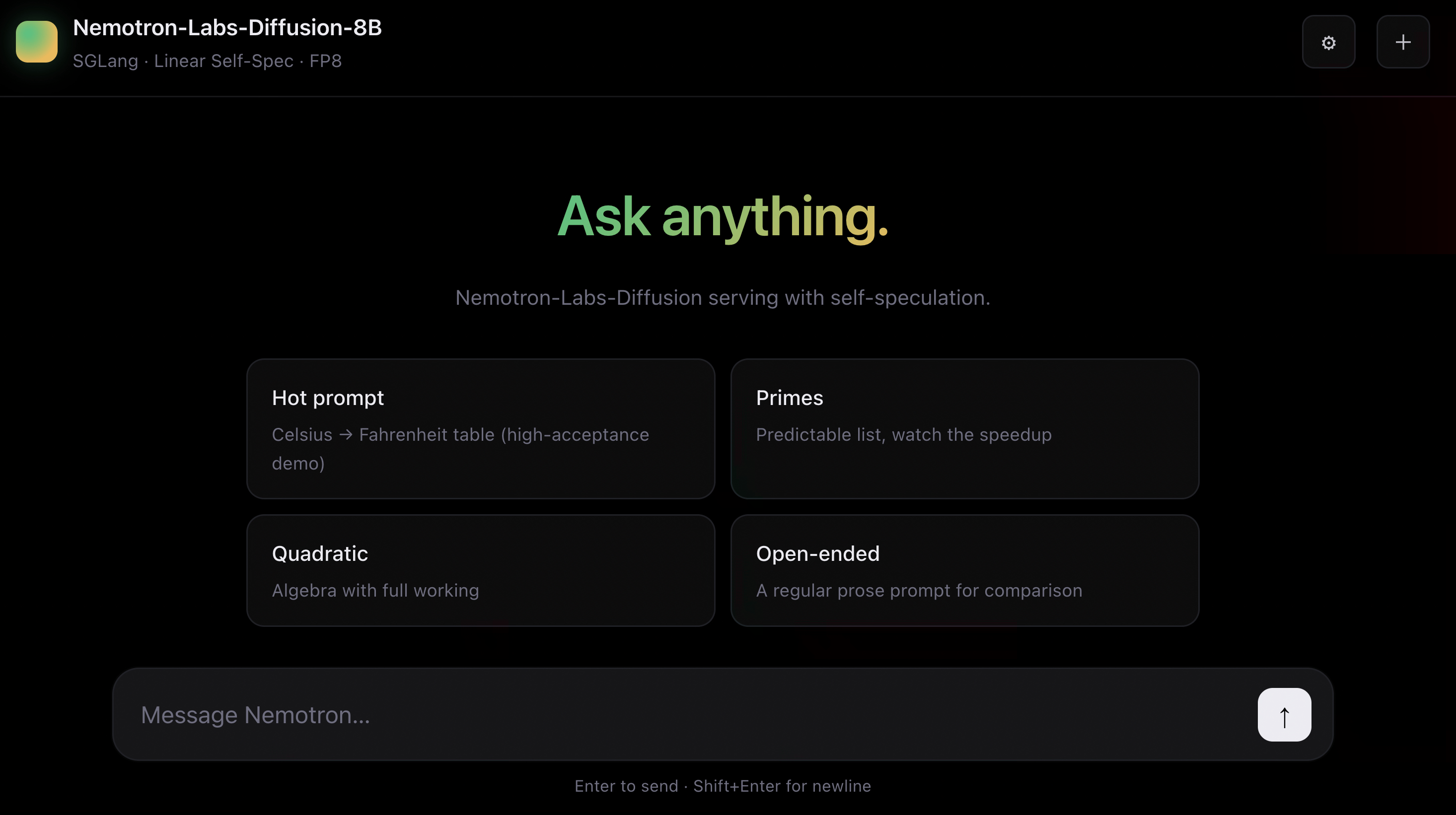The height and width of the screenshot is (815, 1456).
Task: Start a new chat with plus icon
Action: (1403, 42)
